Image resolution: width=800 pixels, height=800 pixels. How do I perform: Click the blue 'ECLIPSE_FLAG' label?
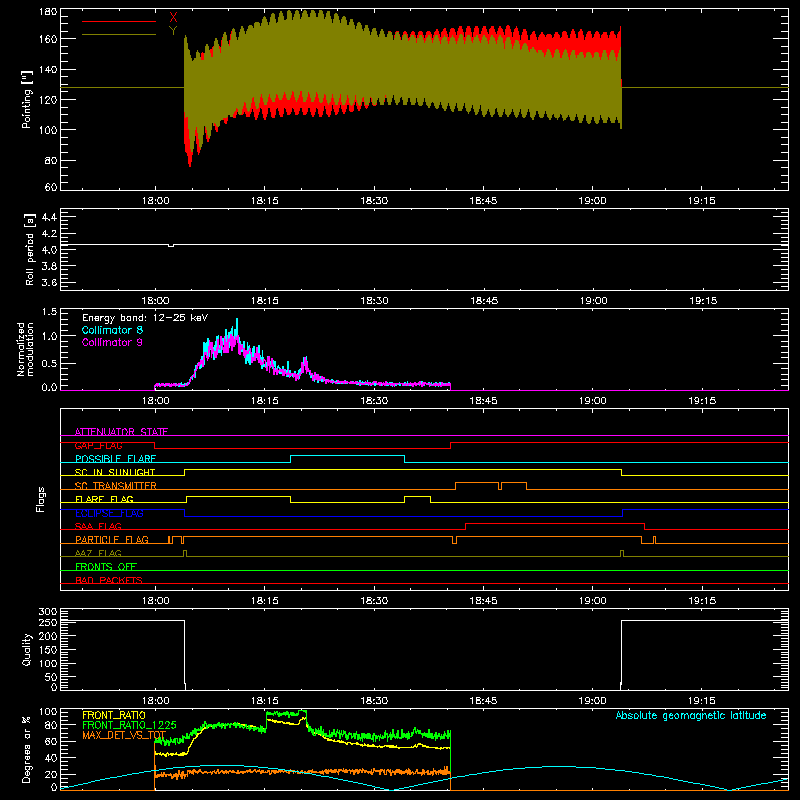109,513
